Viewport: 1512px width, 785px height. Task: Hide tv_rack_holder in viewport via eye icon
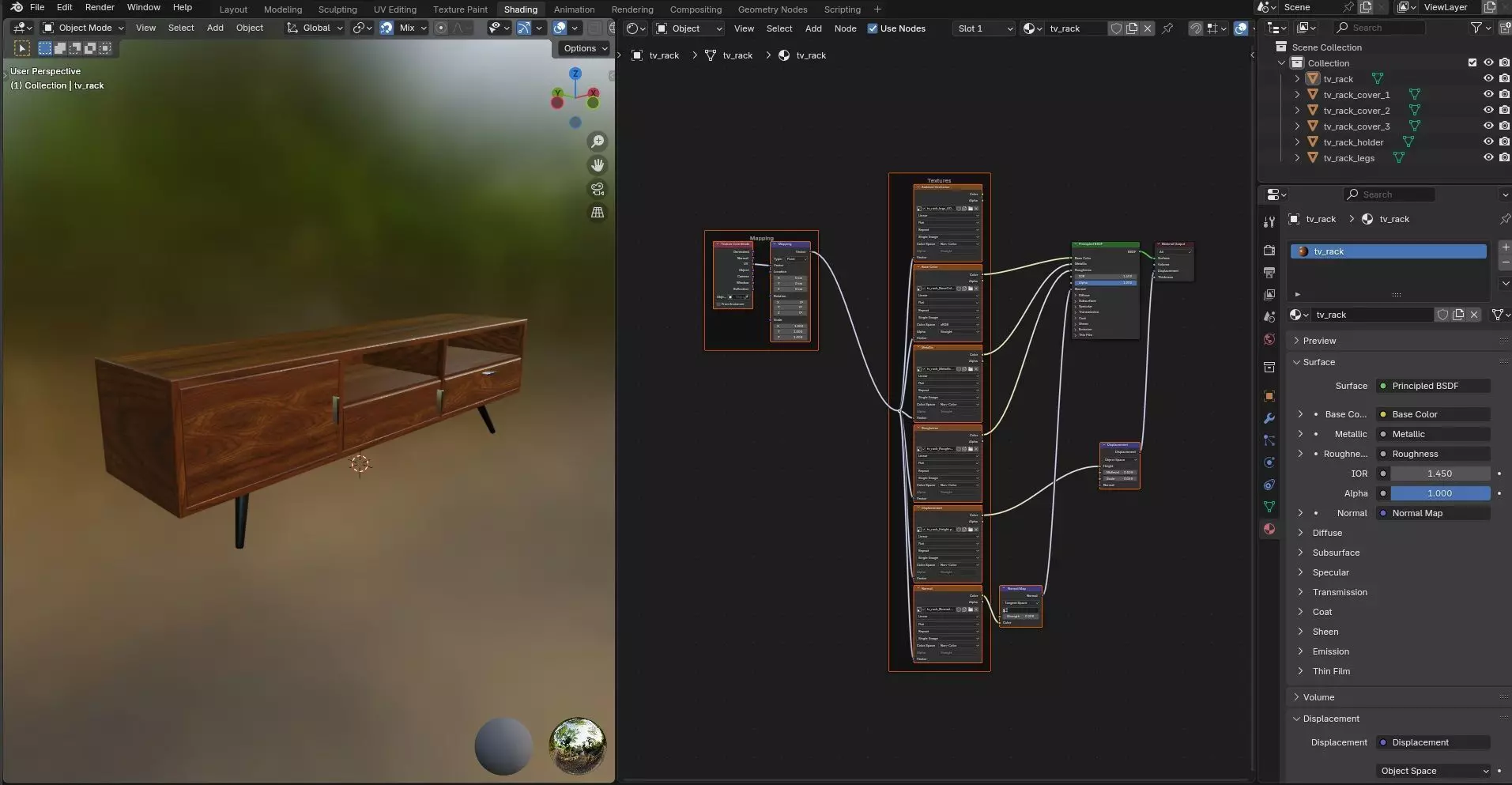pyautogui.click(x=1488, y=142)
